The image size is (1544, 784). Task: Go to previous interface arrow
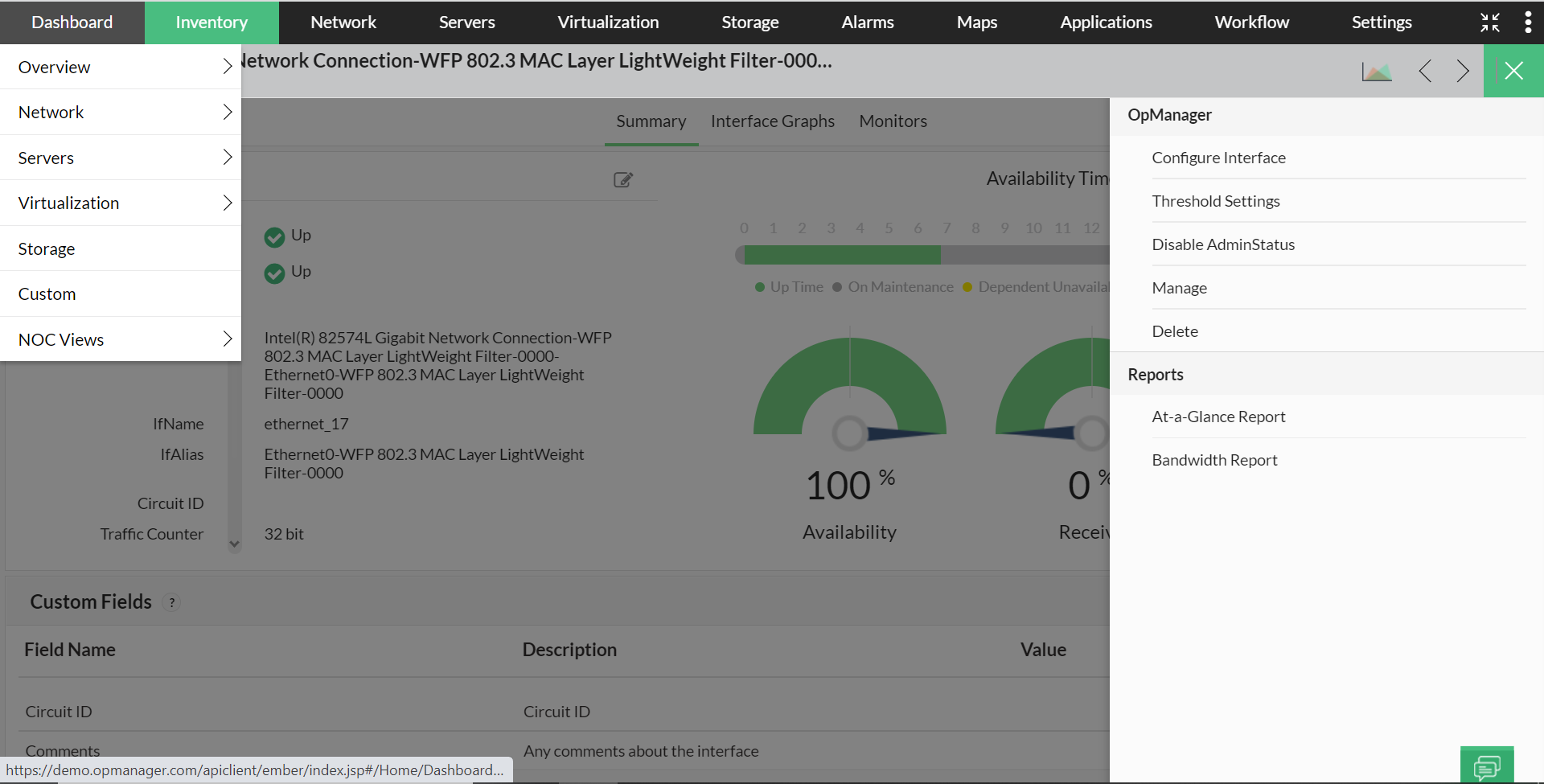tap(1425, 71)
